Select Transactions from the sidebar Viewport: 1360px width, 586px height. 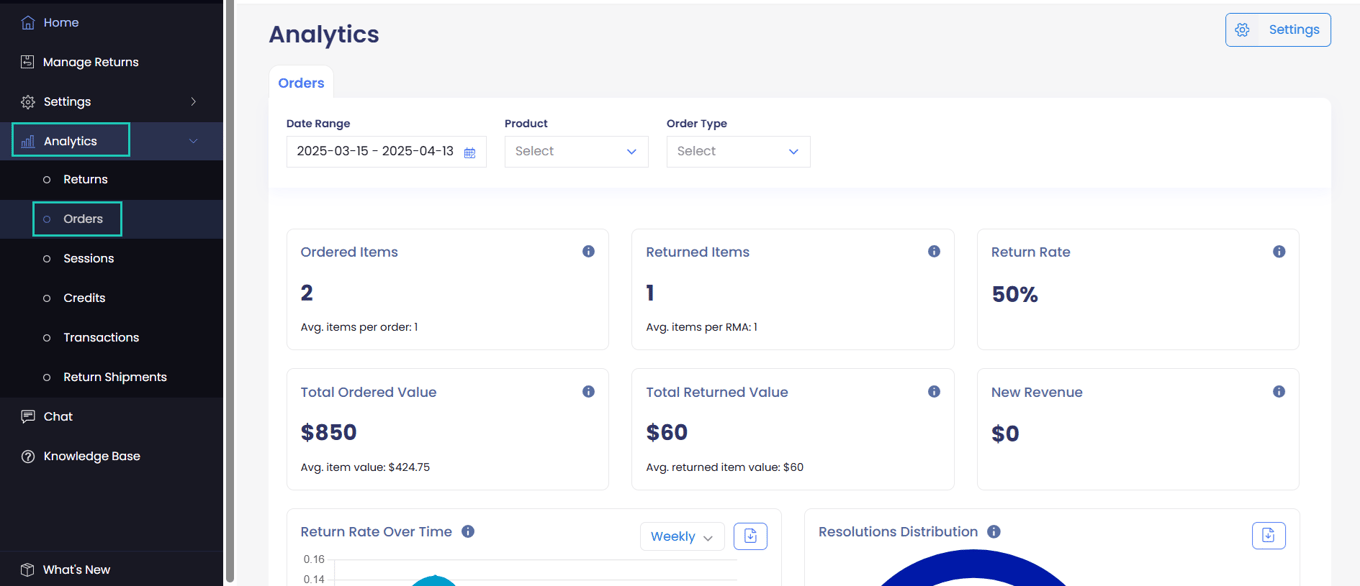tap(100, 337)
